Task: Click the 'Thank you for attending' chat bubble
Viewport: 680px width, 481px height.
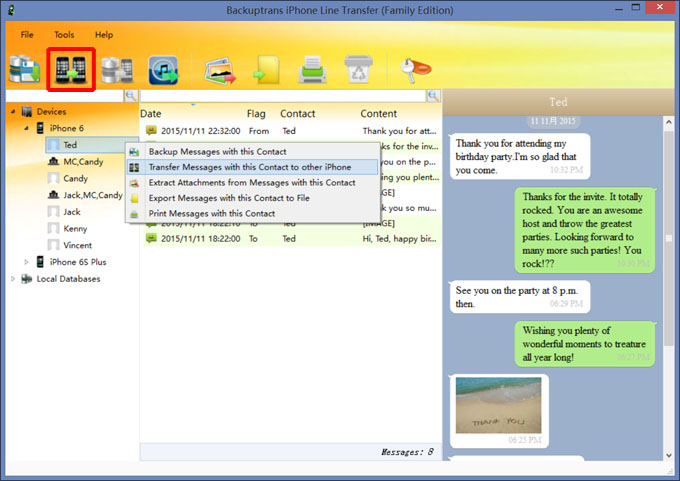Action: point(520,157)
